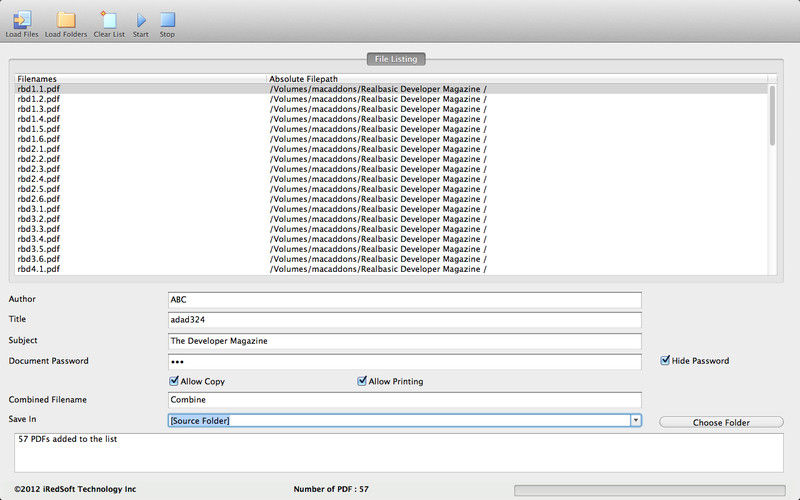Open Load Folders from the toolbar
Screen dimensions: 800x500
[x=66, y=24]
